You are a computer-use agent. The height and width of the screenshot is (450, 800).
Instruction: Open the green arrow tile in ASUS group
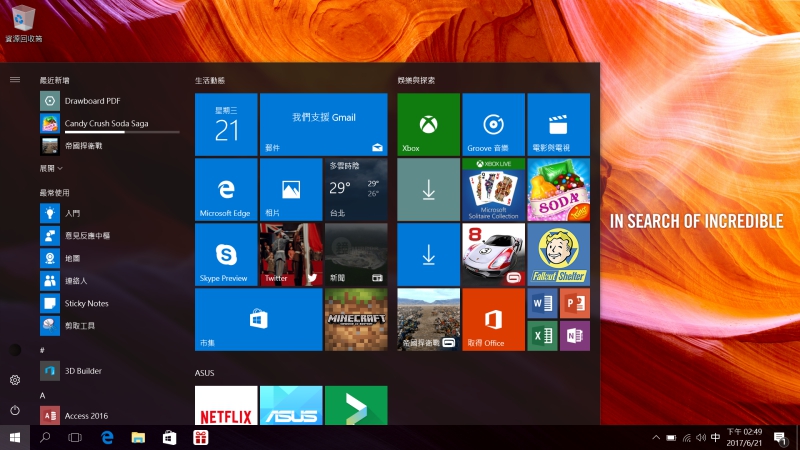(356, 406)
